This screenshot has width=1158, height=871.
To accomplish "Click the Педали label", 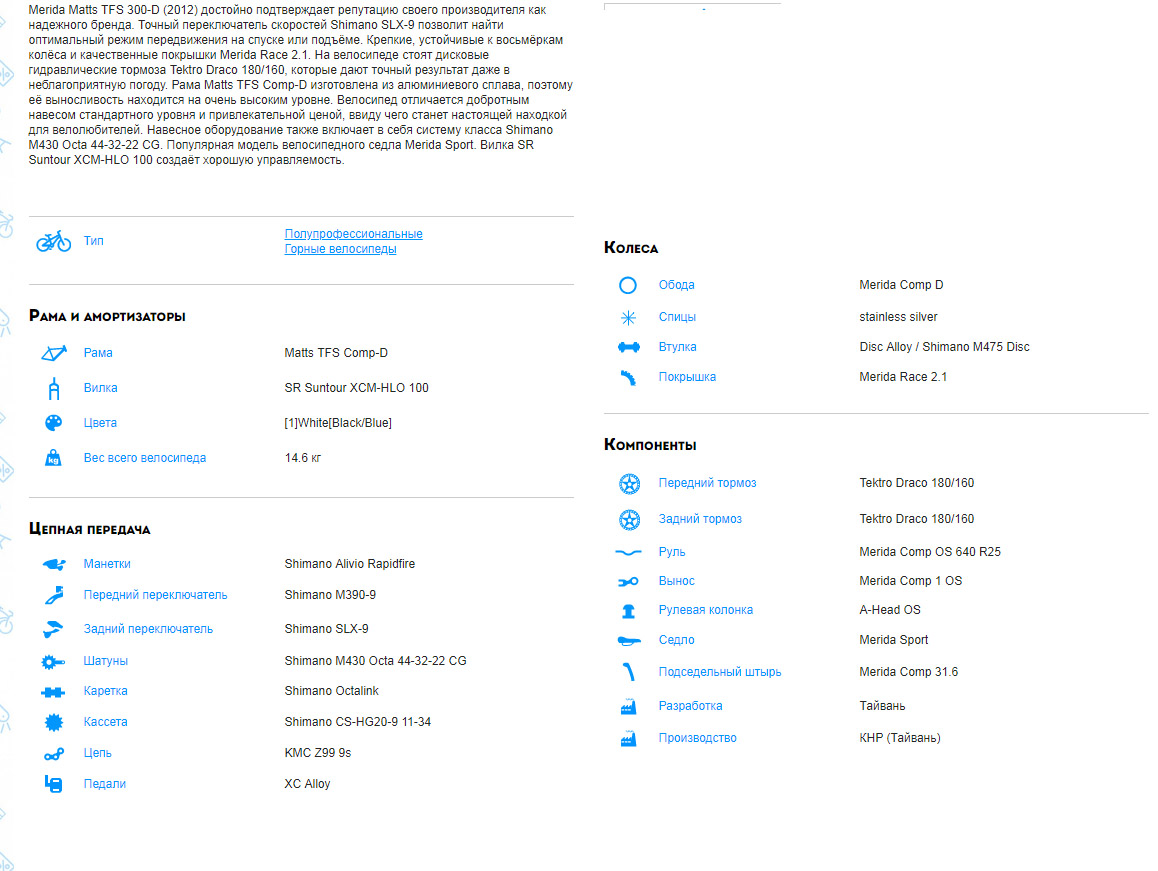I will click(105, 784).
